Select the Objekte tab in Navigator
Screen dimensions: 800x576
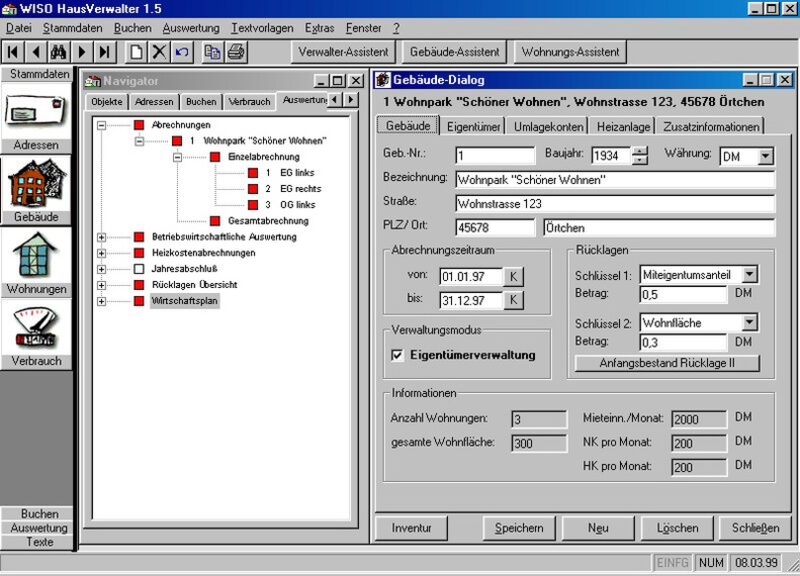[107, 102]
